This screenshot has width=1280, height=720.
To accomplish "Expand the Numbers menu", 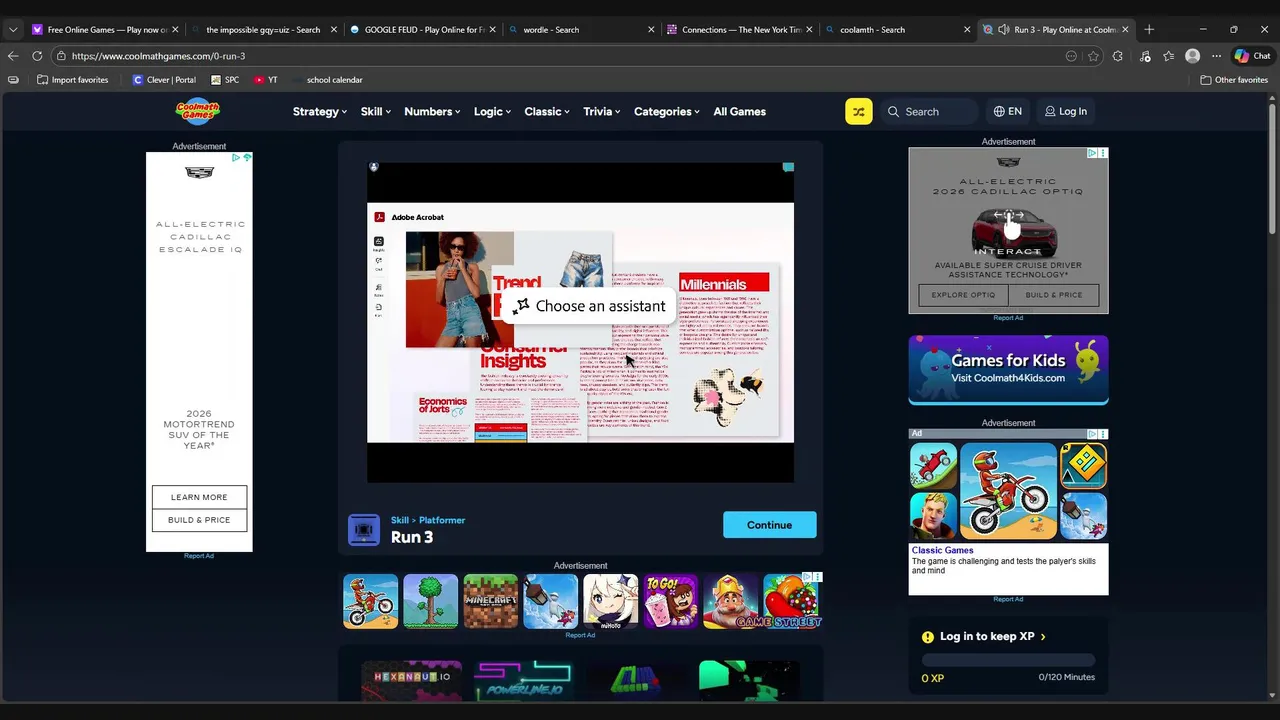I will pyautogui.click(x=432, y=111).
